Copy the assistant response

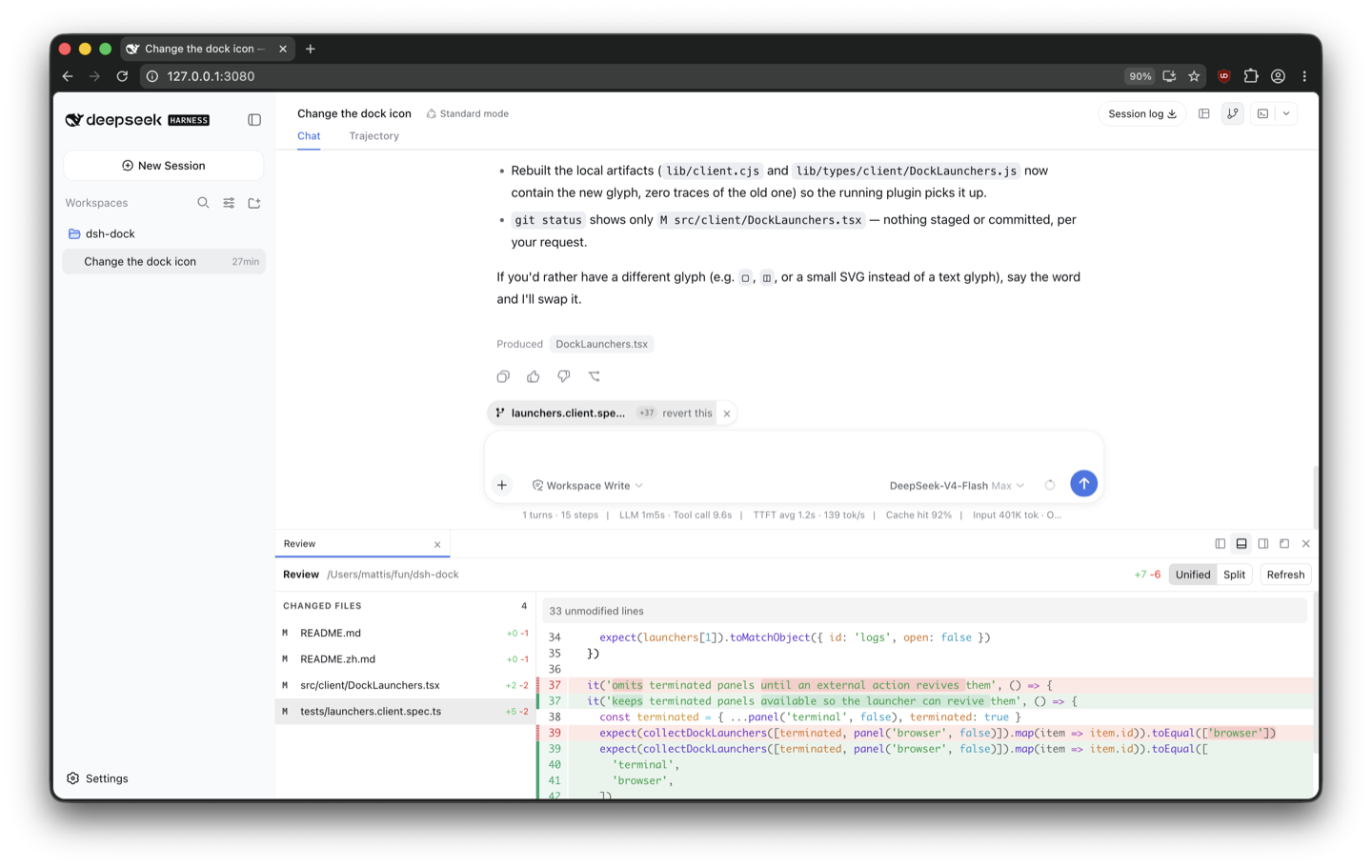(x=503, y=376)
